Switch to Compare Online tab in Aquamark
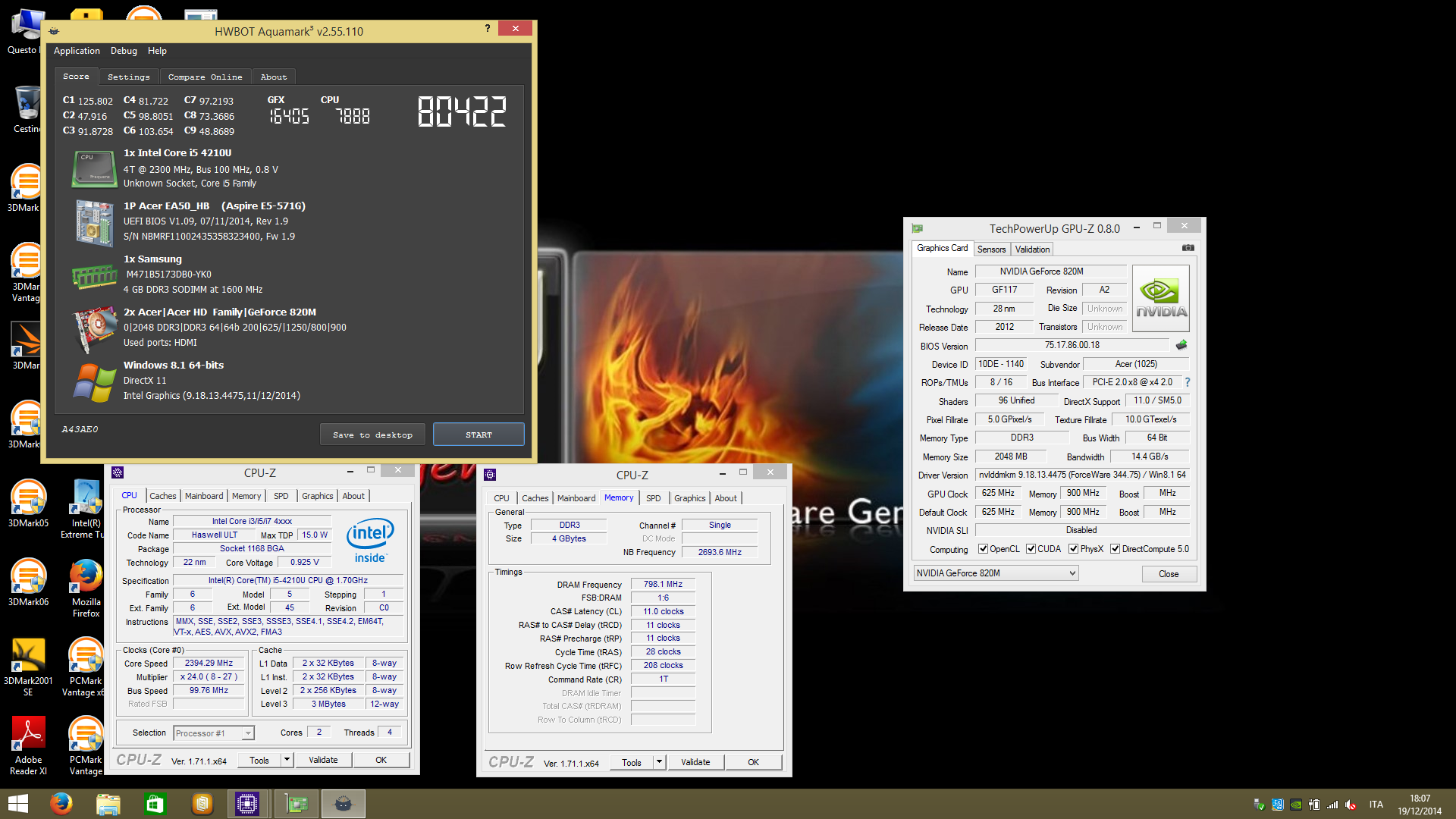The height and width of the screenshot is (819, 1456). 206,77
